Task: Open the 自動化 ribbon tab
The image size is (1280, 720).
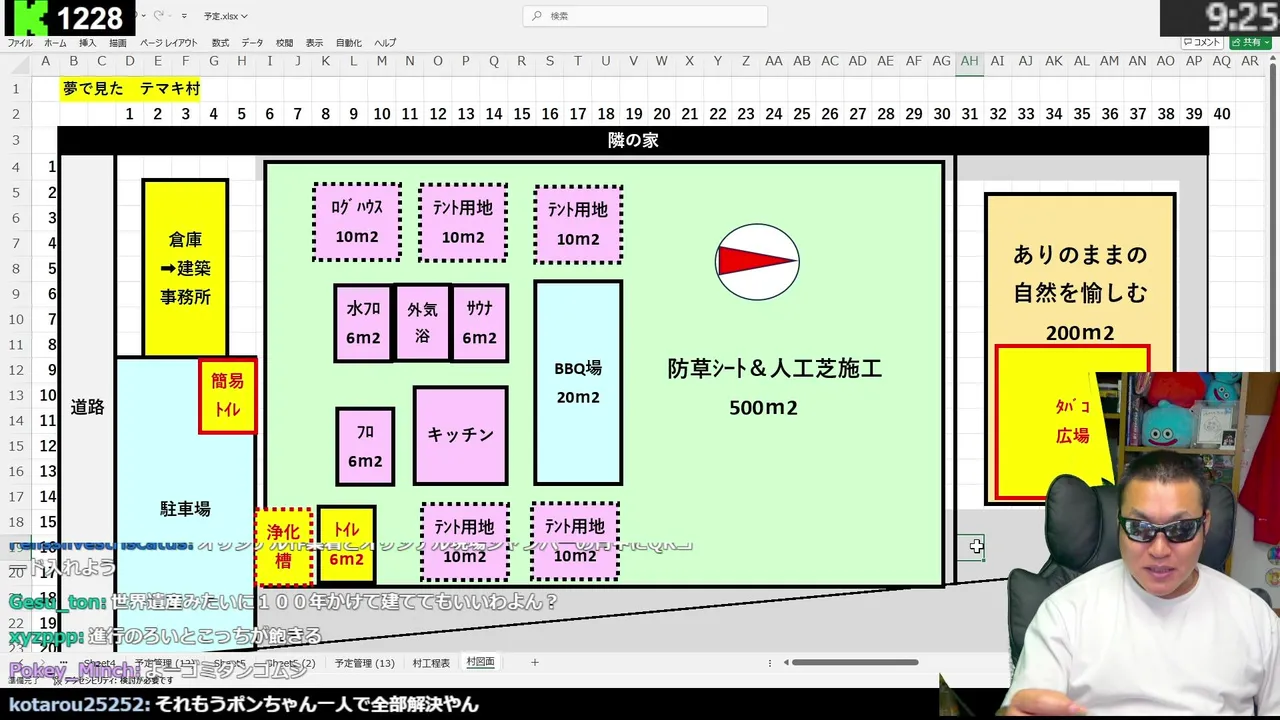Action: tap(349, 43)
